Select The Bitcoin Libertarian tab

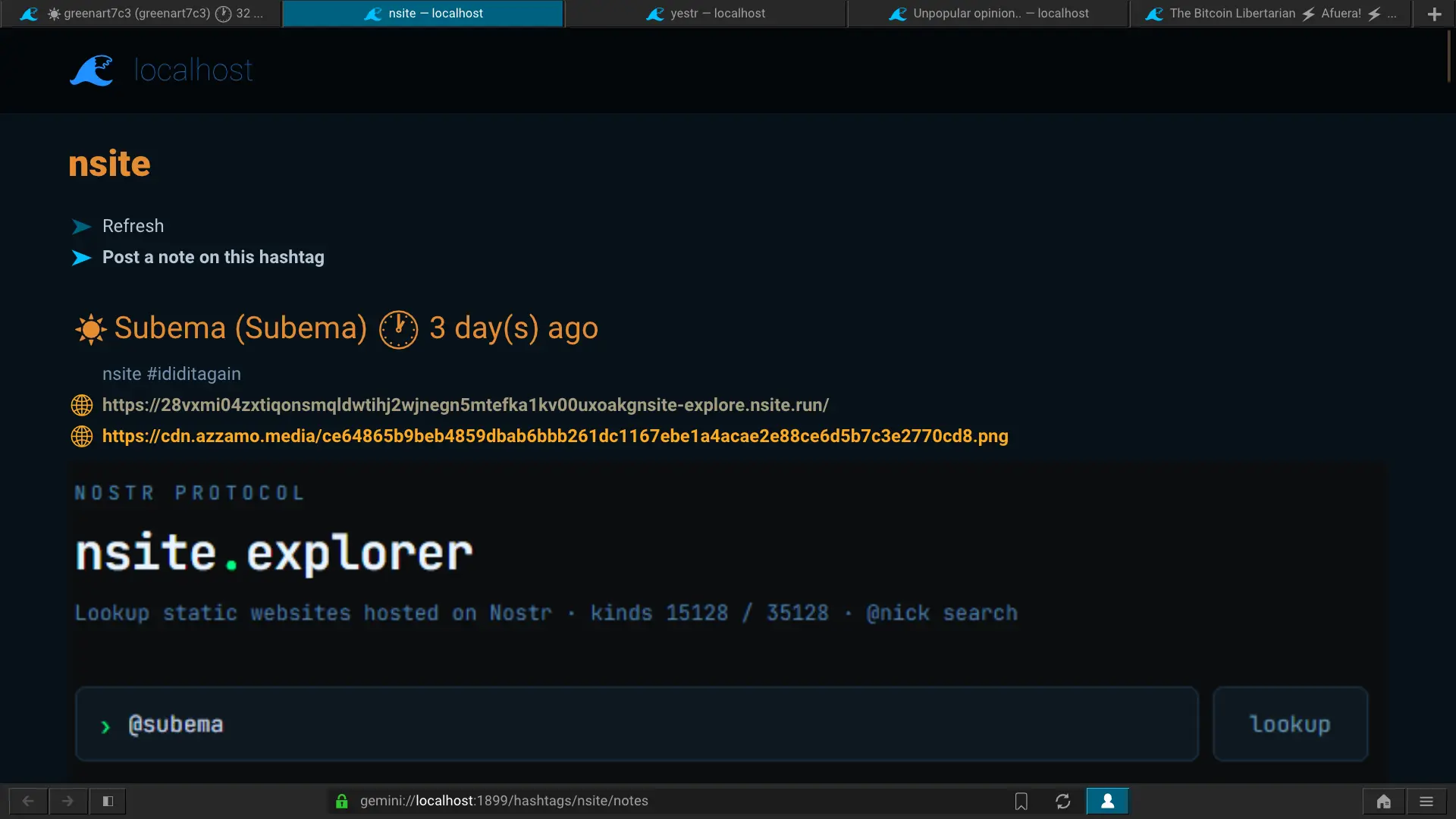tap(1270, 14)
